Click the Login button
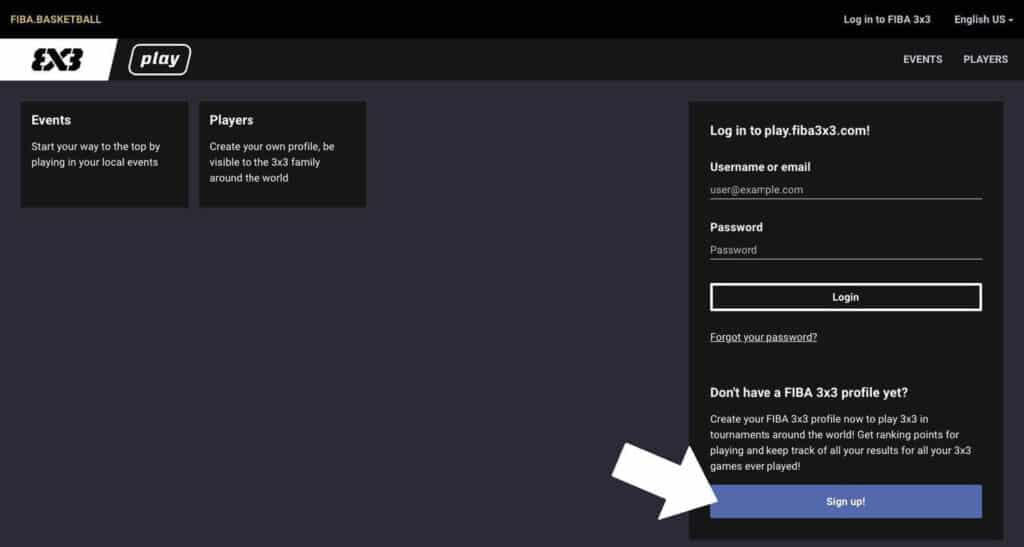This screenshot has height=547, width=1024. (846, 297)
